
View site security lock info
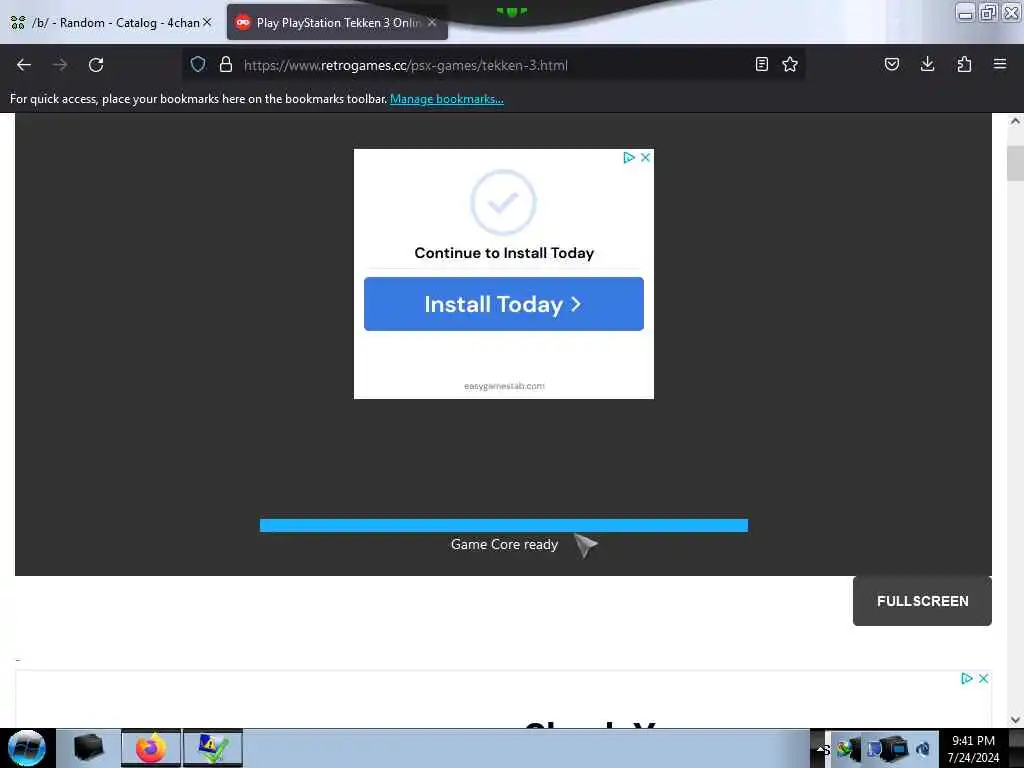226,65
